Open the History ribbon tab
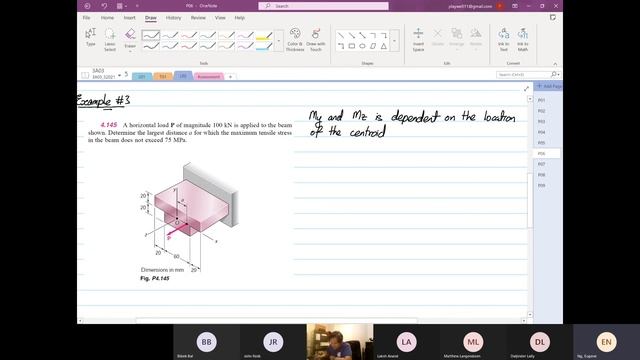This screenshot has width=640, height=360. click(x=173, y=18)
